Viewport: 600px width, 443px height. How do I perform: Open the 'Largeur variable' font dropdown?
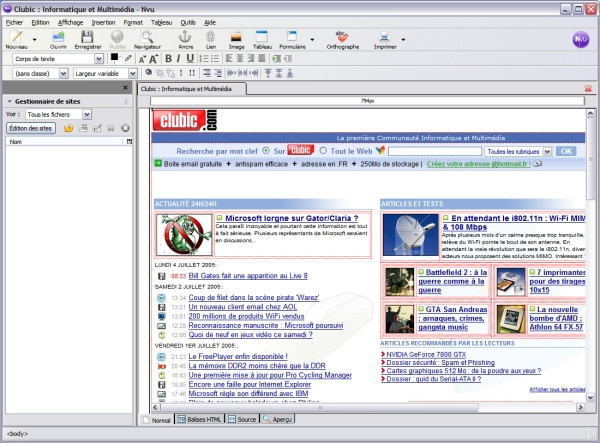[132, 73]
